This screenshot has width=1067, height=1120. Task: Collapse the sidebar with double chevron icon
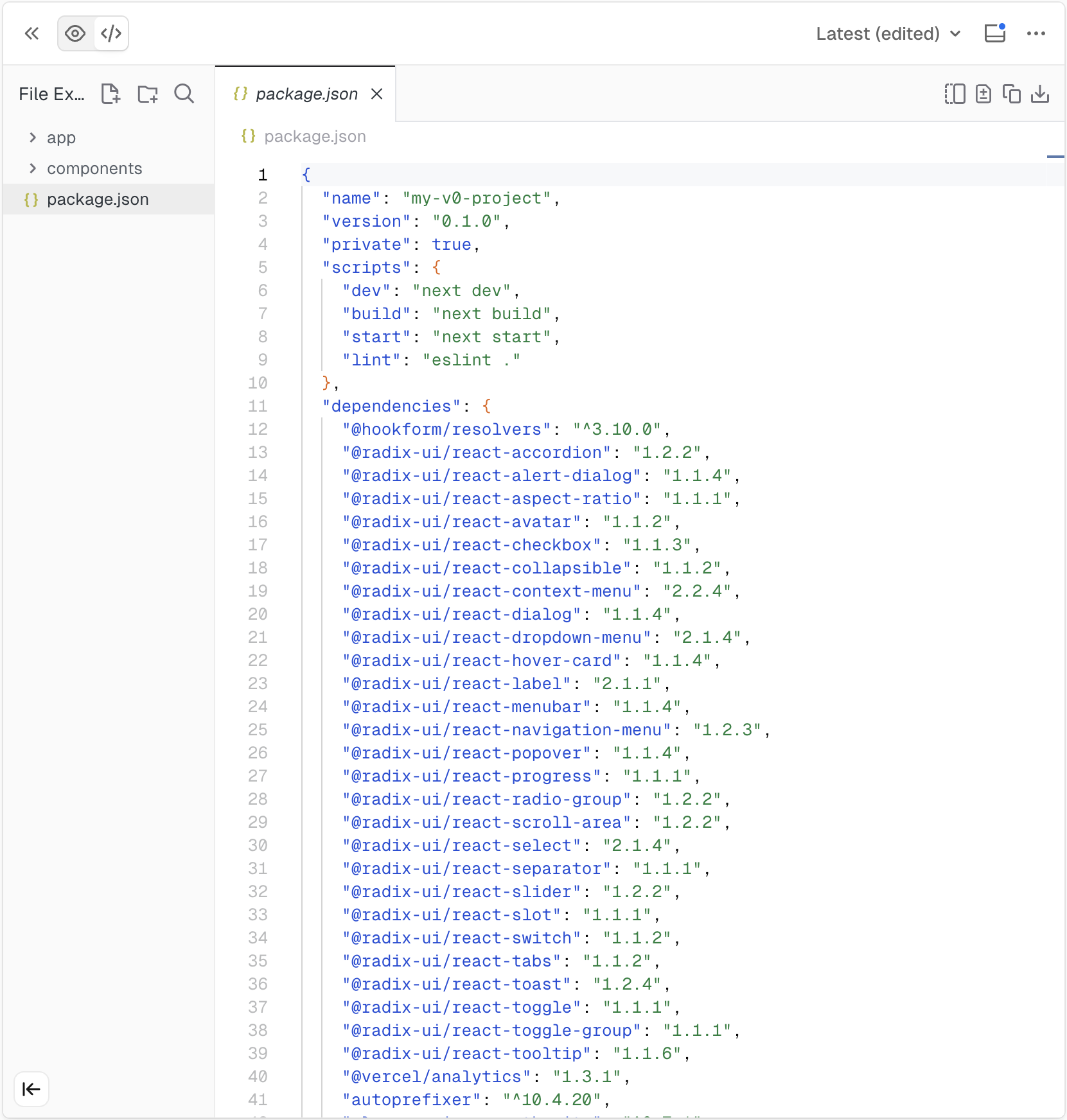tap(31, 33)
